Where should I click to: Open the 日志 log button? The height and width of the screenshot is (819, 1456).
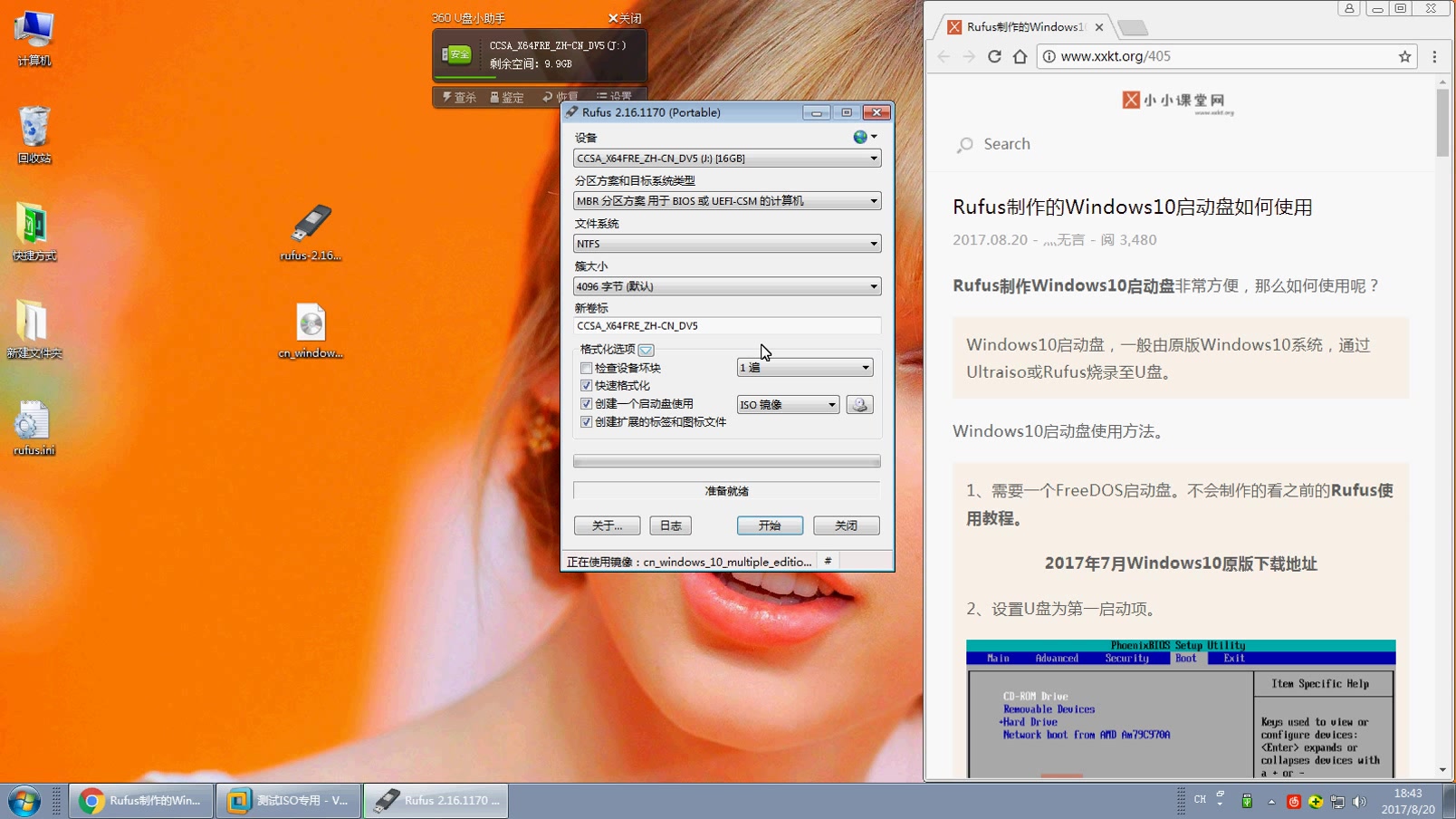coord(670,525)
